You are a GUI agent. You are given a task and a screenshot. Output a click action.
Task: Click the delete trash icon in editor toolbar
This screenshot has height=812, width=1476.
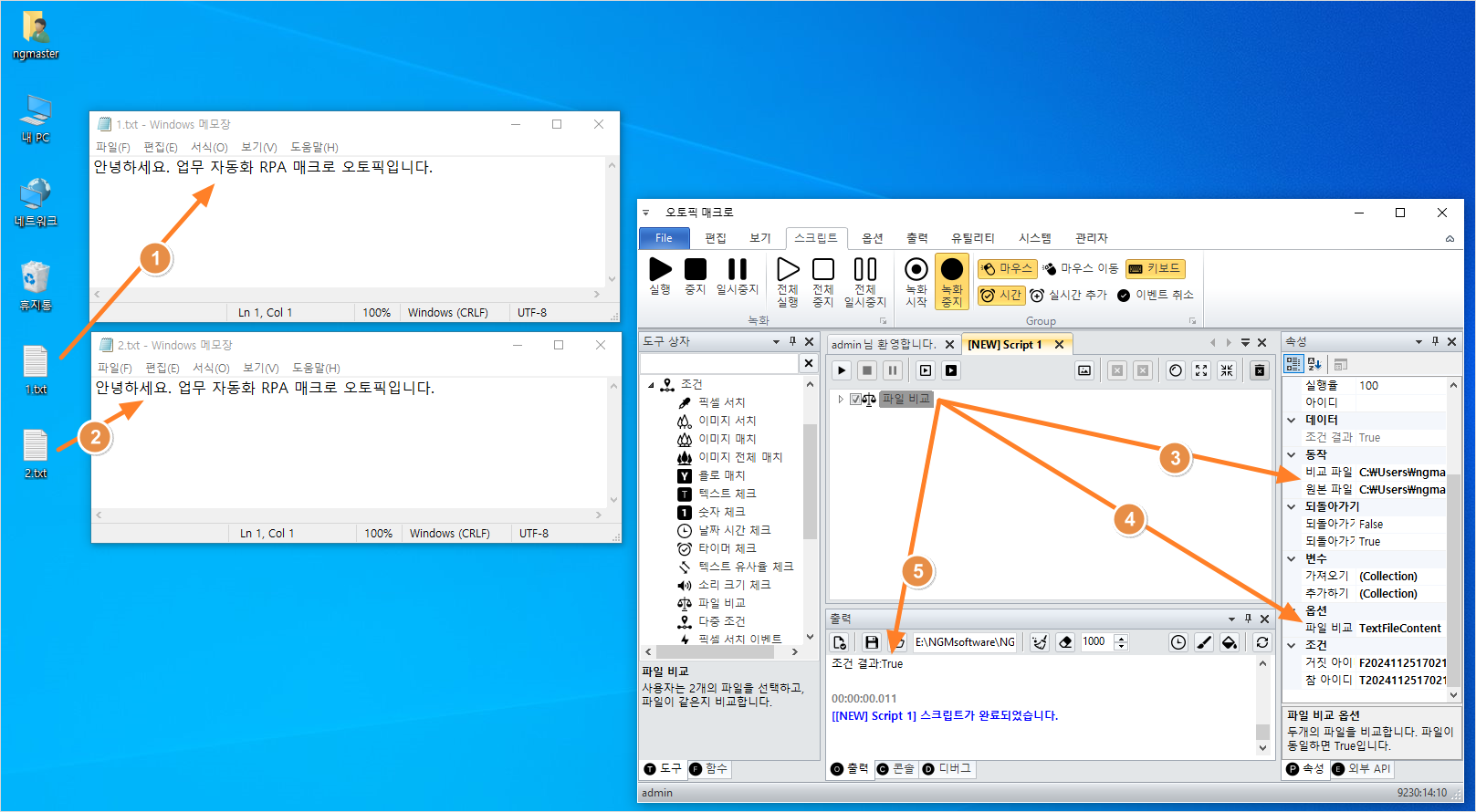click(x=1260, y=370)
